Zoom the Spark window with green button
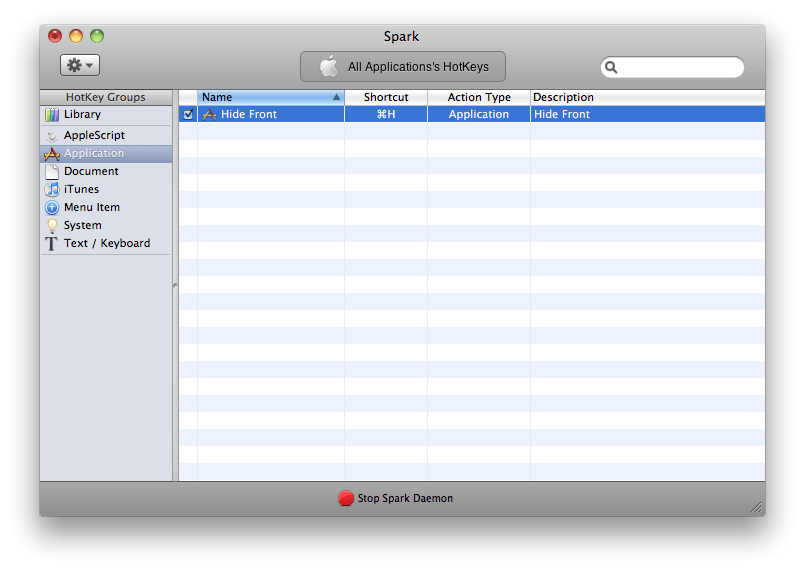The image size is (805, 571). click(x=97, y=36)
